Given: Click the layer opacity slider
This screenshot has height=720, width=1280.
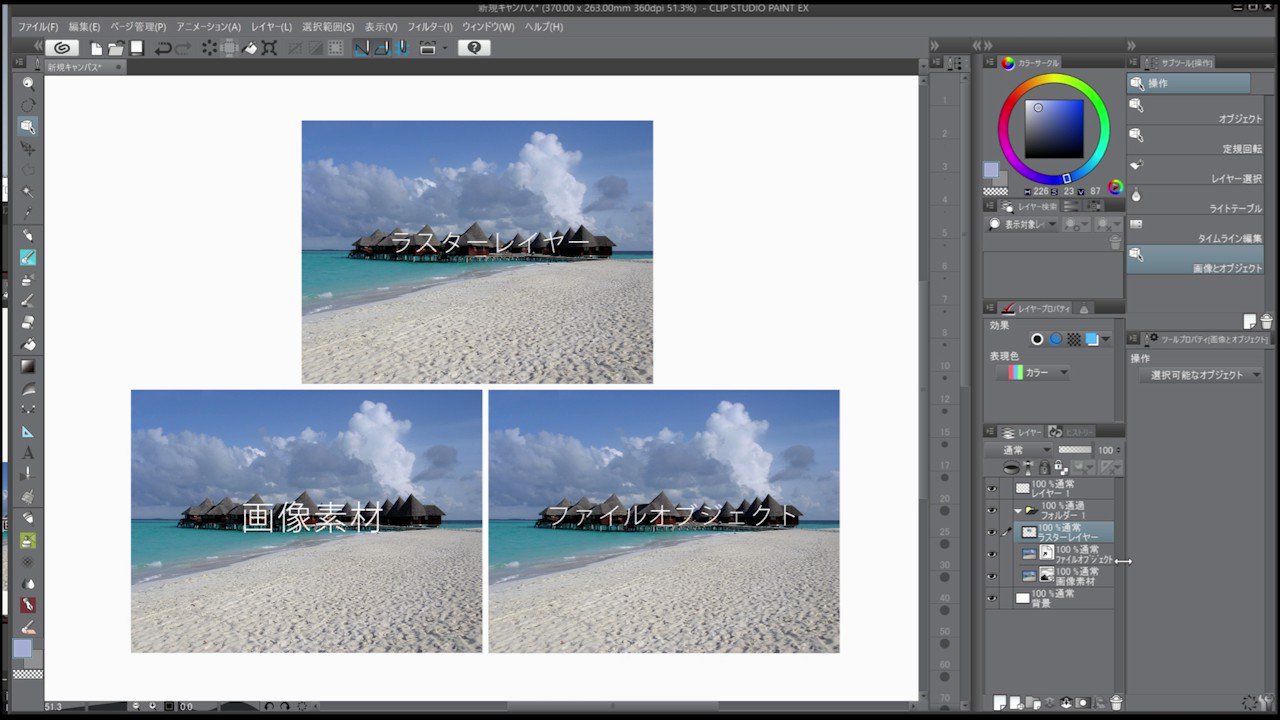Looking at the screenshot, I should 1075,450.
